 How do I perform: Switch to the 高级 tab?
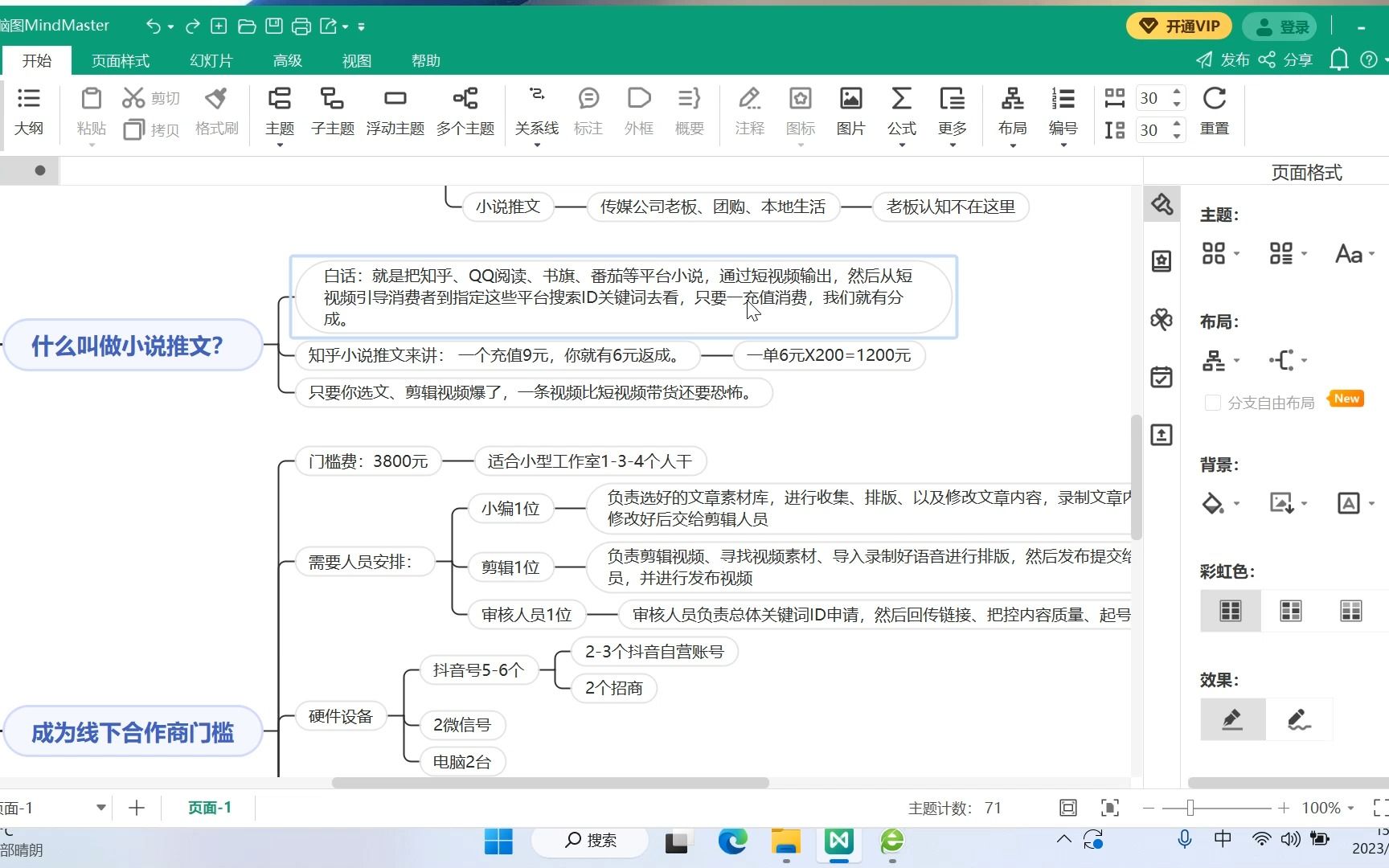point(288,60)
